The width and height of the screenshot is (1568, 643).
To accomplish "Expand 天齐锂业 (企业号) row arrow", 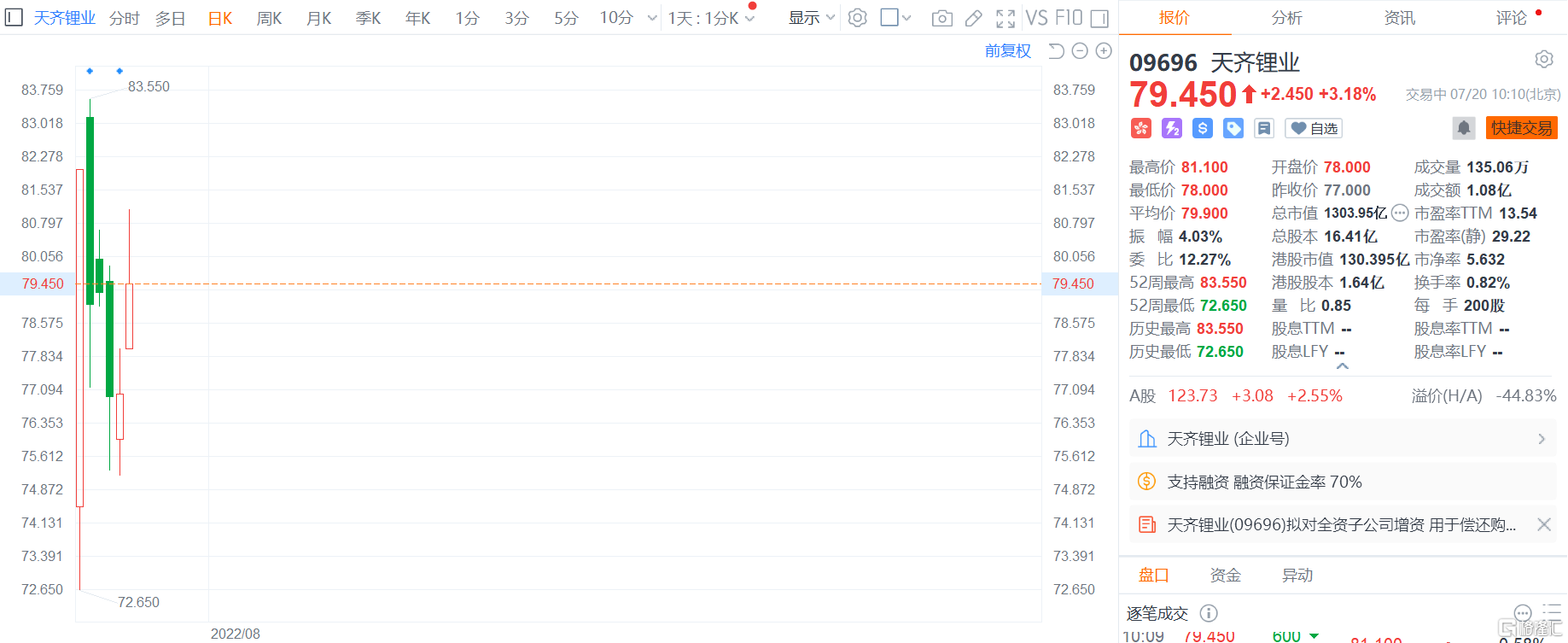I will tap(1542, 439).
